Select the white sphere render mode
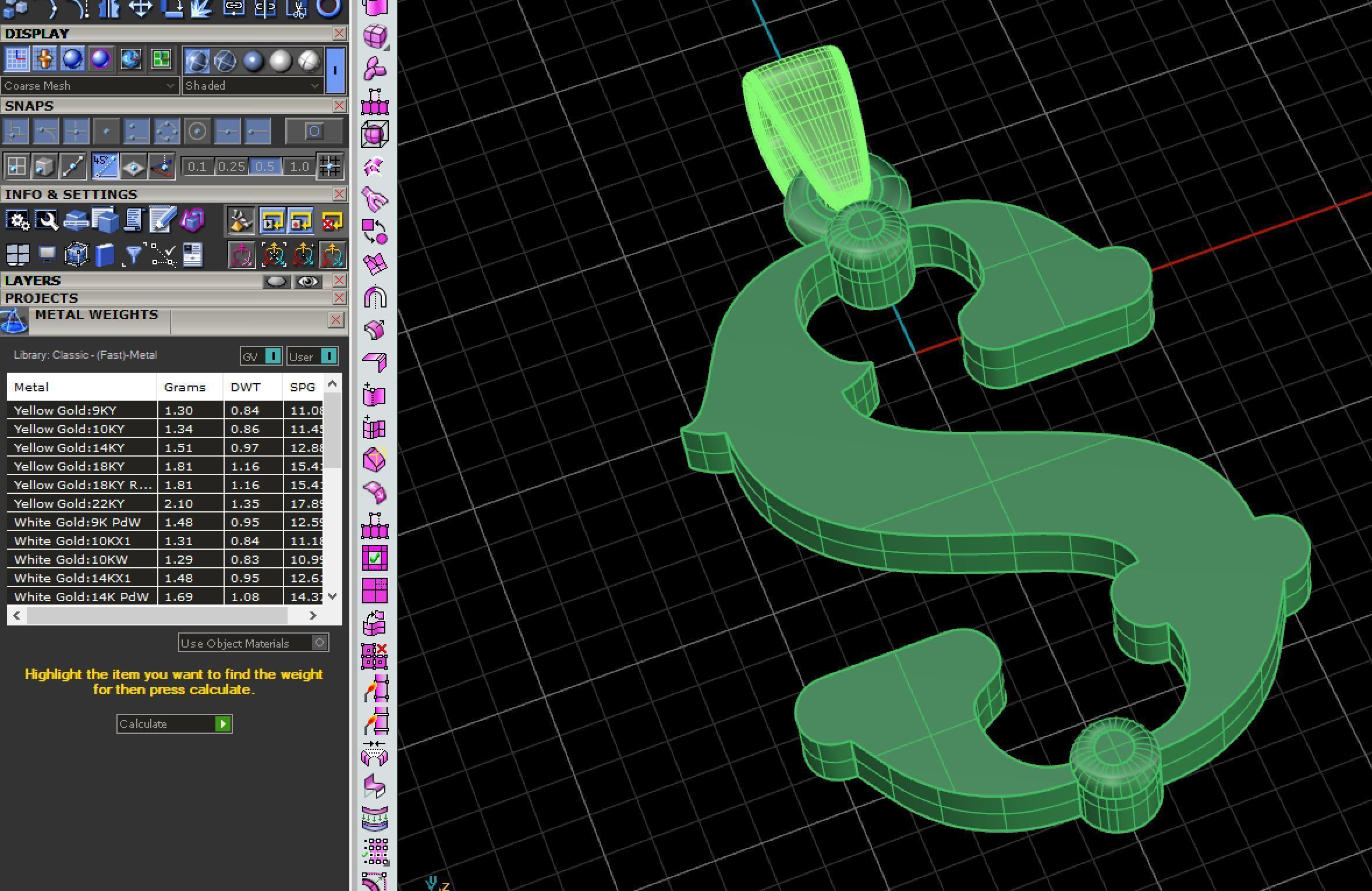 pyautogui.click(x=281, y=61)
